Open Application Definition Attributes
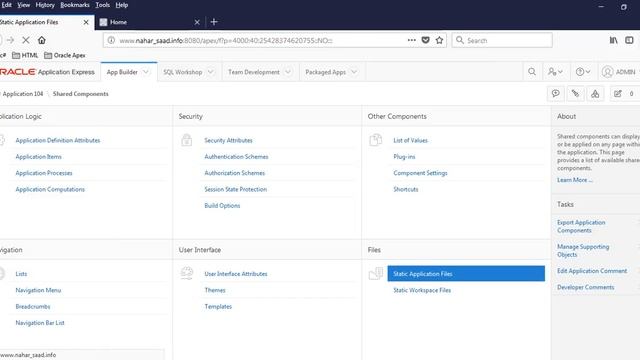This screenshot has height=360, width=640. (58, 140)
